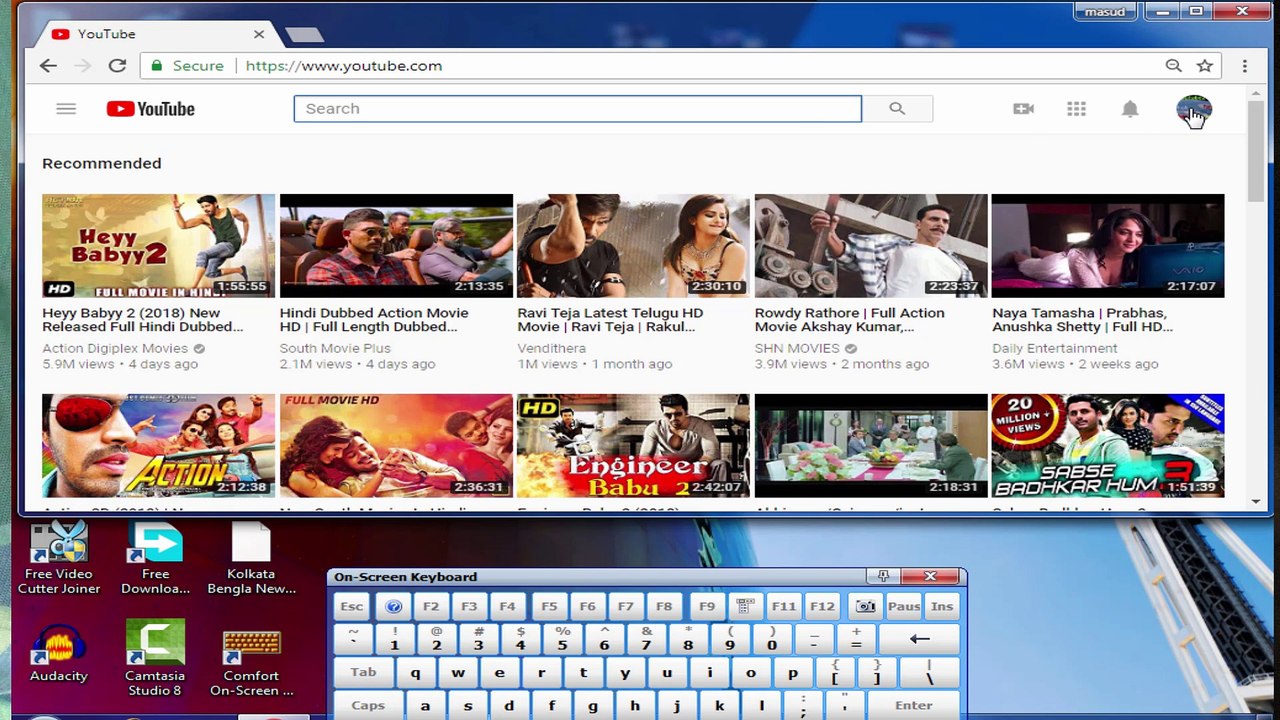Open Hindi Dubbed Action Movie title link

[374, 320]
